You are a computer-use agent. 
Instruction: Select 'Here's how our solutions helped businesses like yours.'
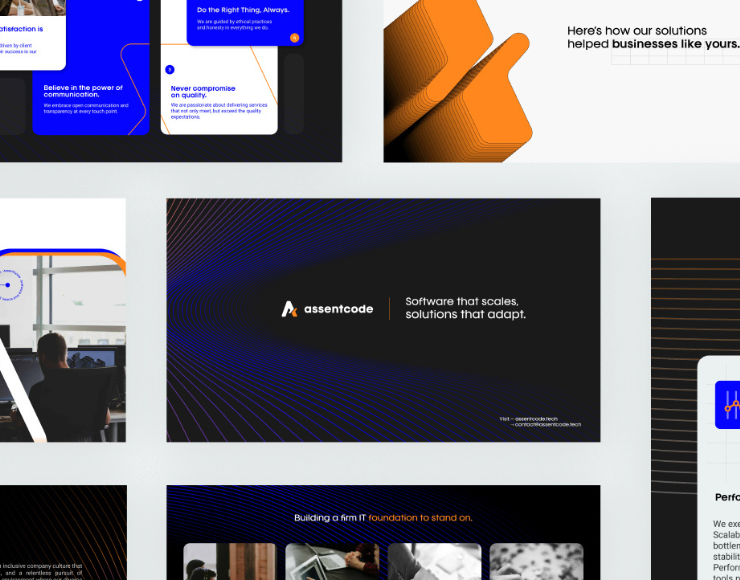pyautogui.click(x=653, y=37)
